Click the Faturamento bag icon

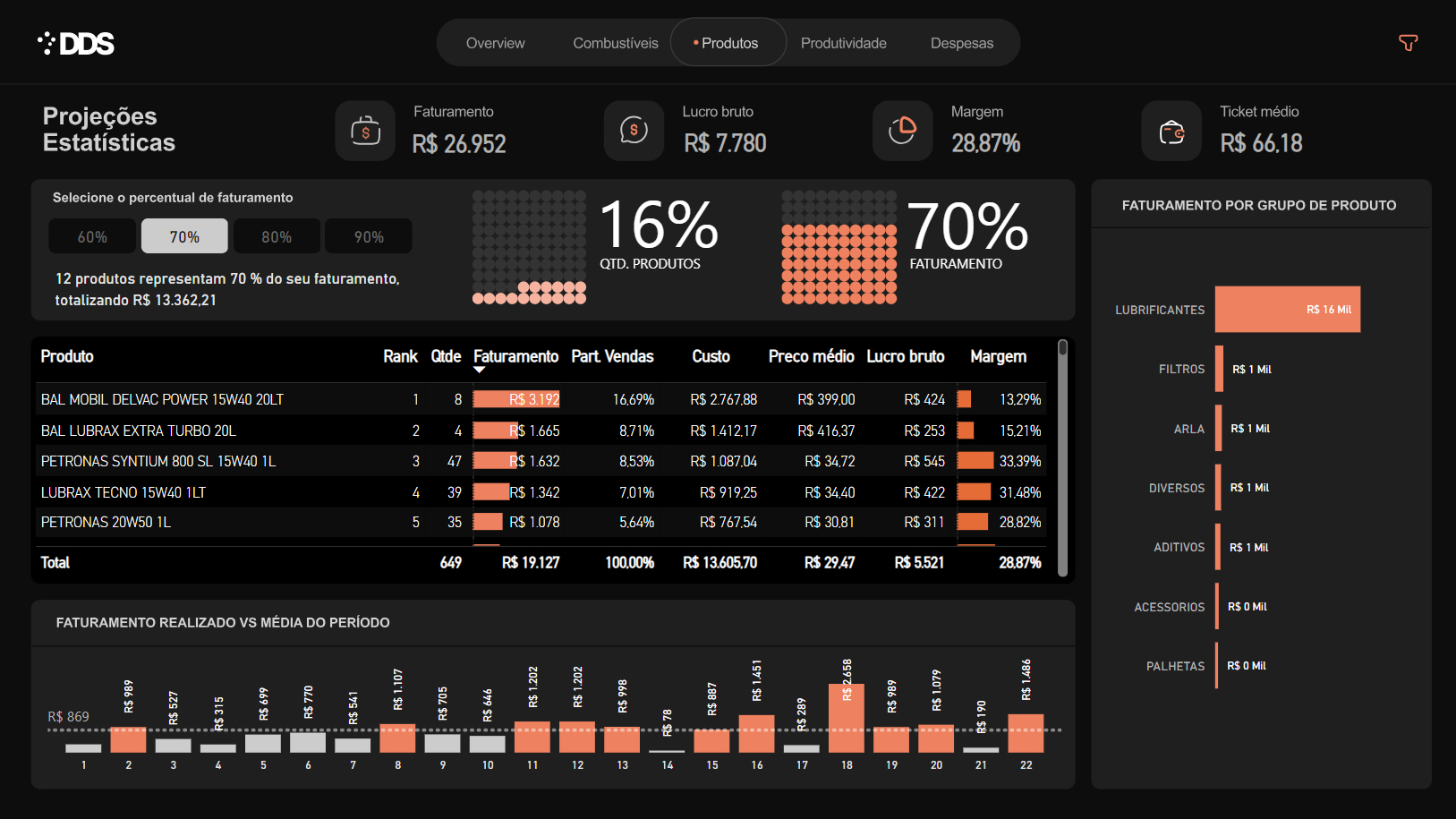365,131
